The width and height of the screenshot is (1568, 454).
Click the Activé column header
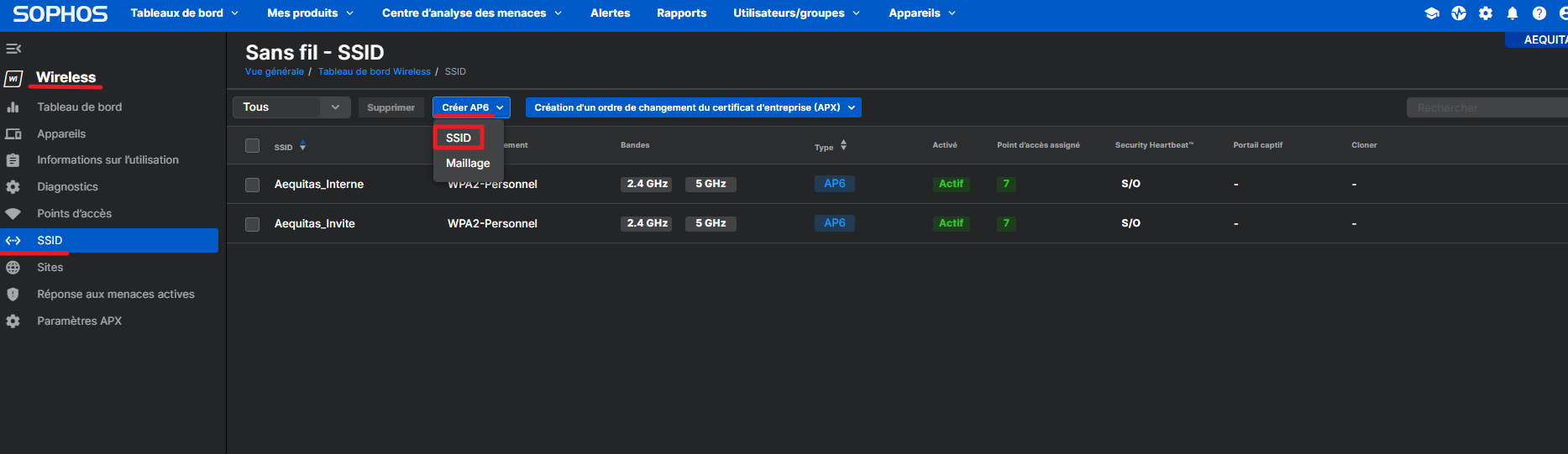point(945,145)
